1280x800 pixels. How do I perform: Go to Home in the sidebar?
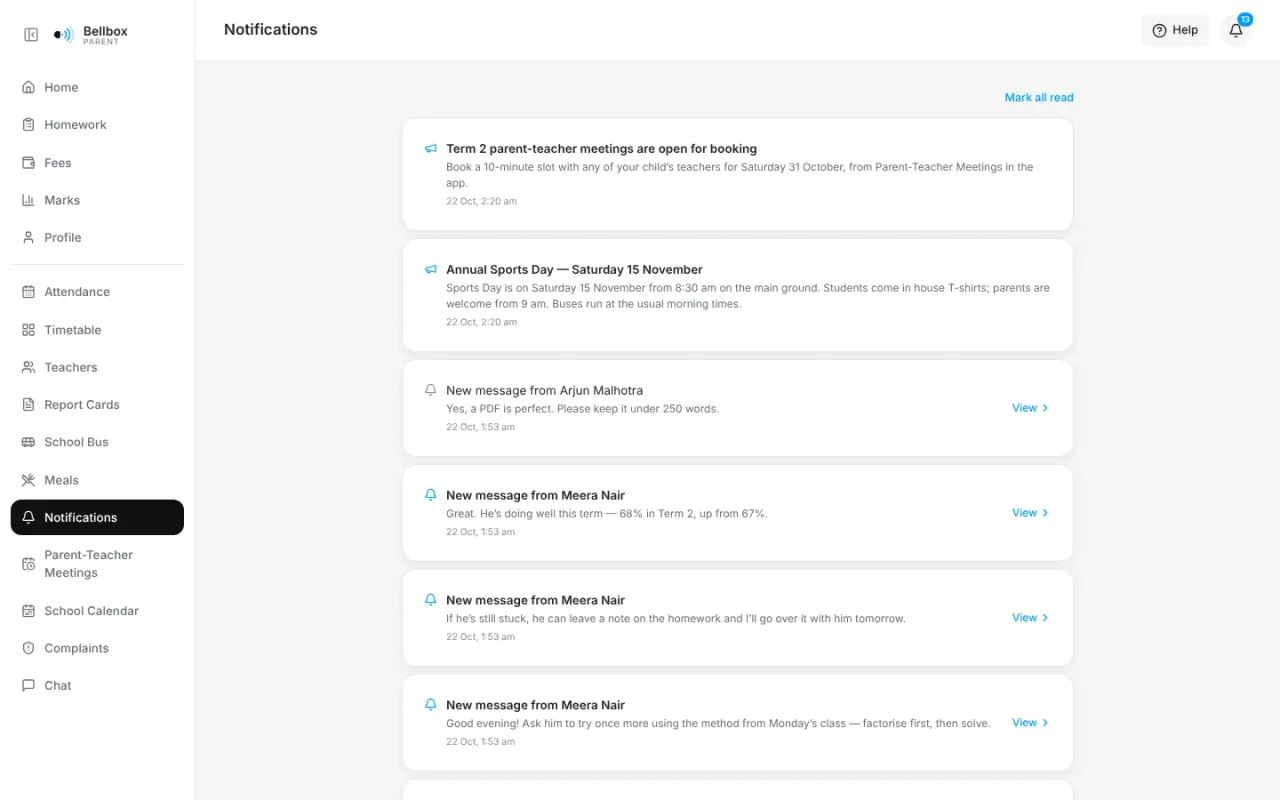click(97, 87)
